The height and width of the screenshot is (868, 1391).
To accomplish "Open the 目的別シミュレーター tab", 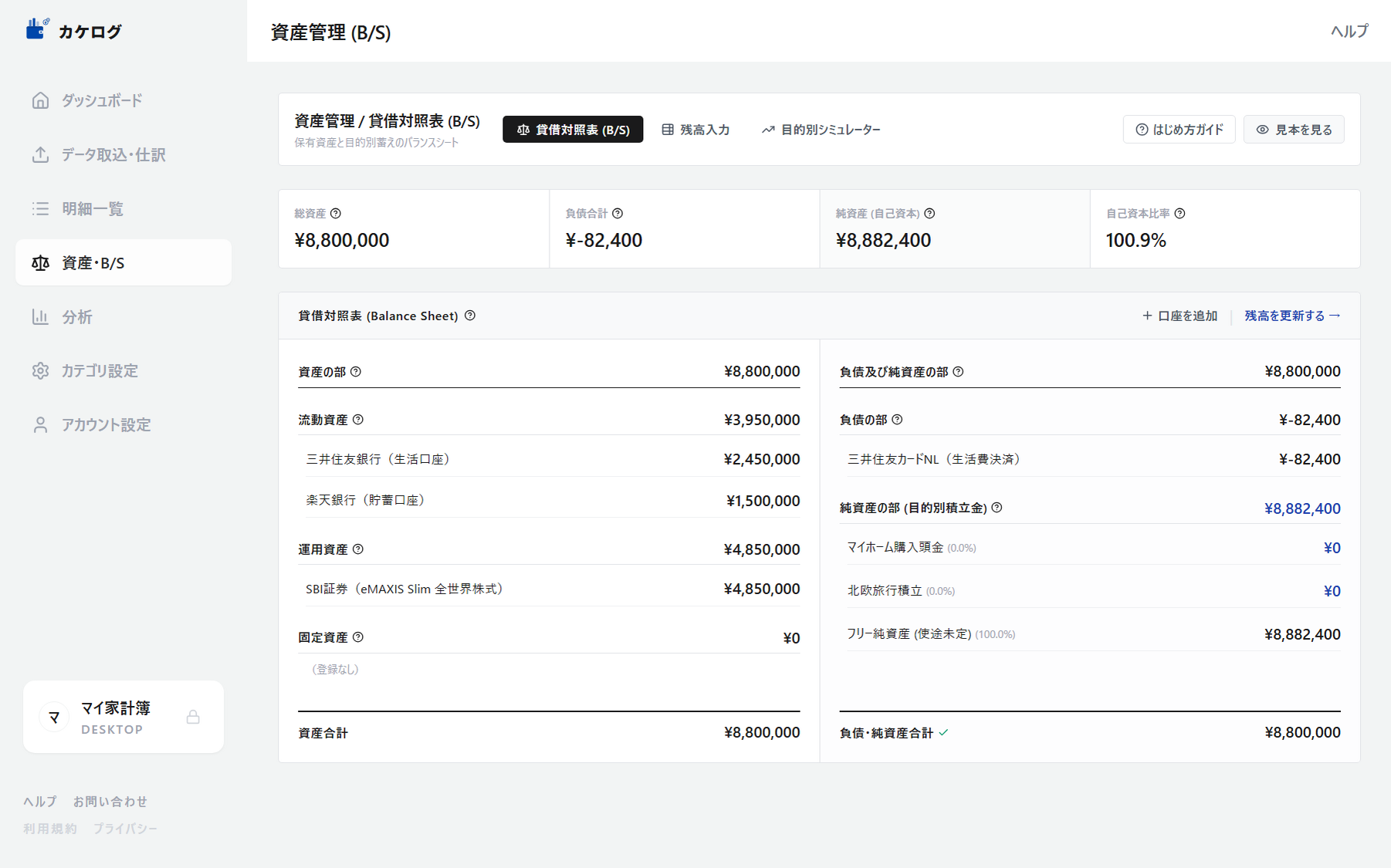I will tap(821, 130).
